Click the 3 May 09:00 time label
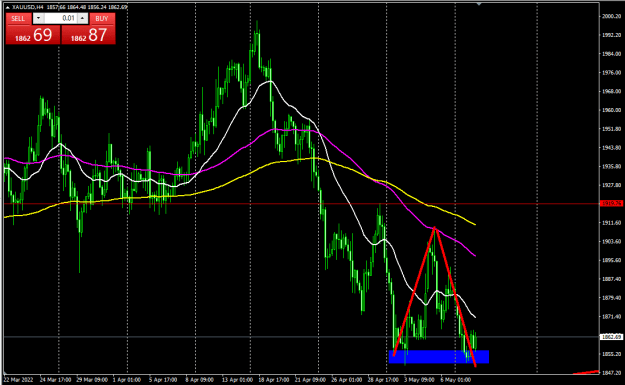 click(419, 380)
